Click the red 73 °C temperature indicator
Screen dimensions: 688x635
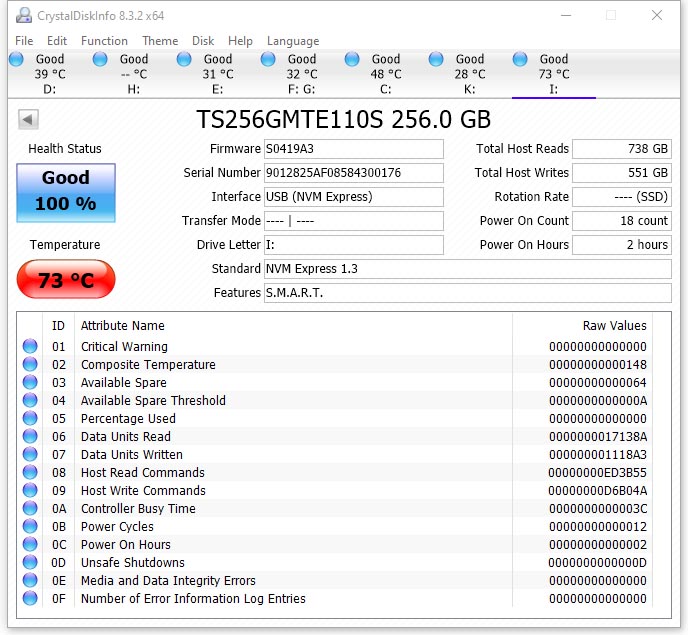tap(66, 279)
